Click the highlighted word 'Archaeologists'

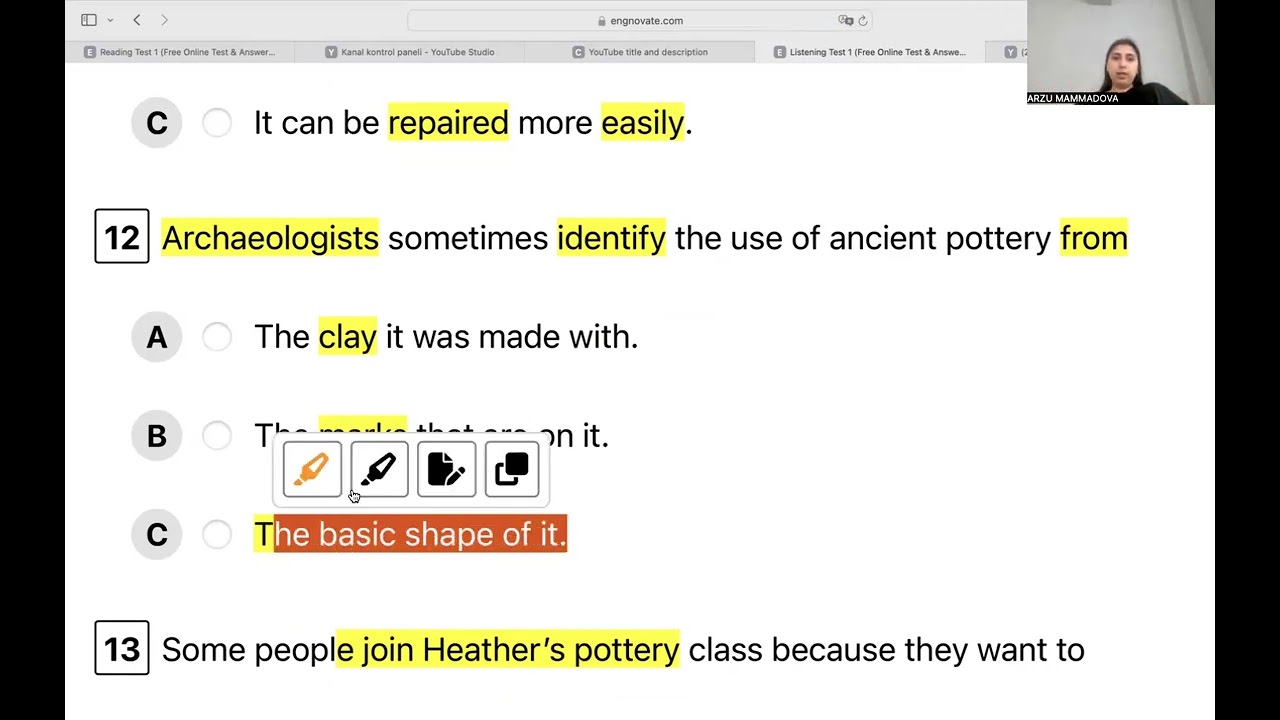coord(270,238)
